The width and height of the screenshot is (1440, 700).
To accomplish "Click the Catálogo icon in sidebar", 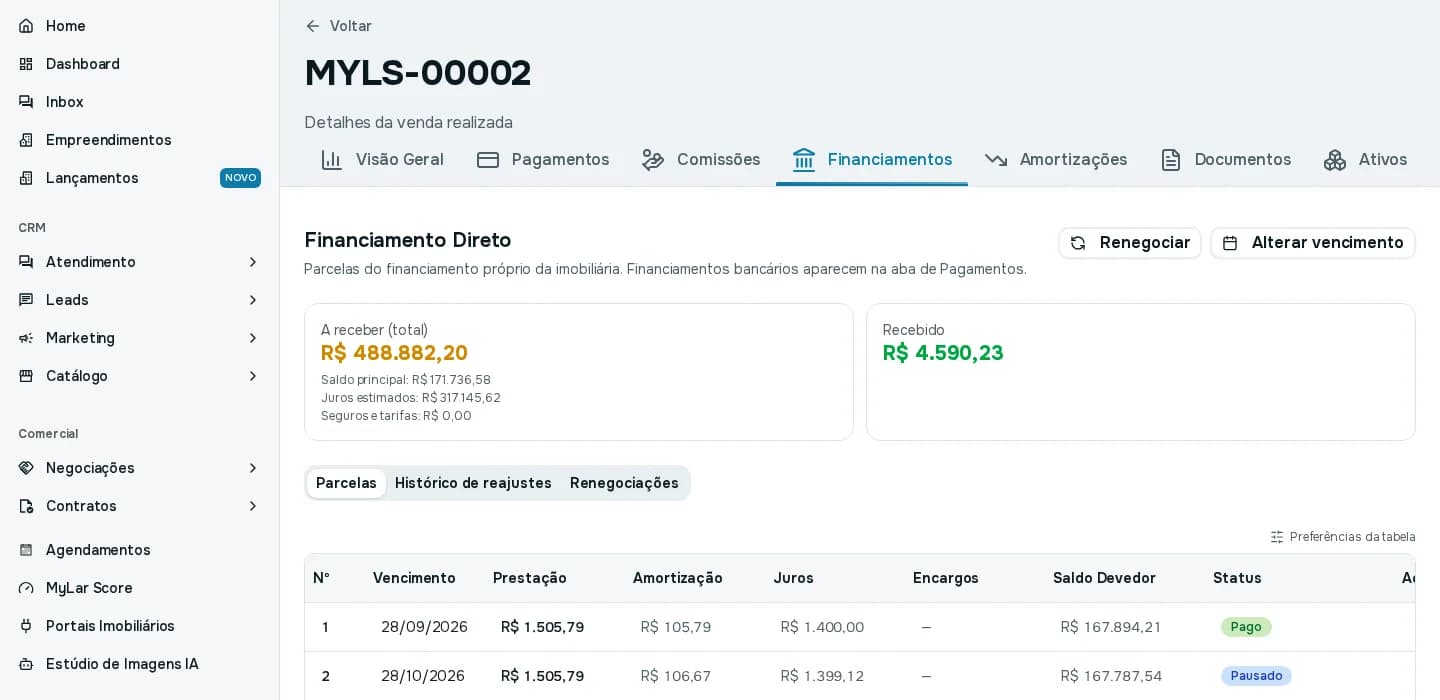I will coord(26,376).
